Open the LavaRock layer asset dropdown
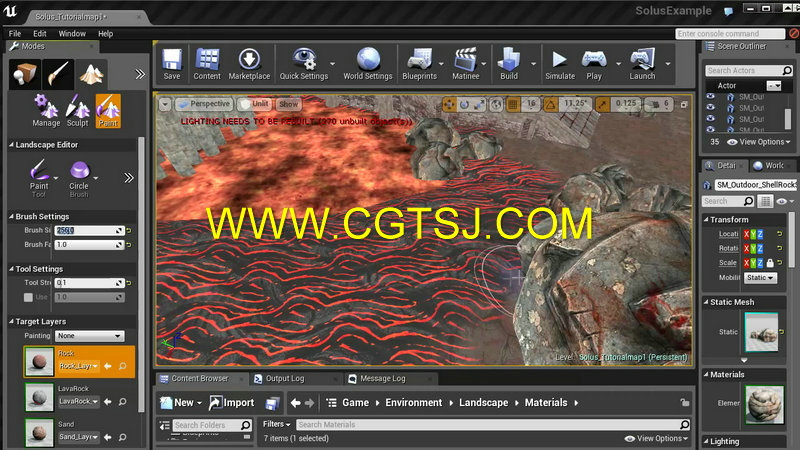 pyautogui.click(x=78, y=402)
